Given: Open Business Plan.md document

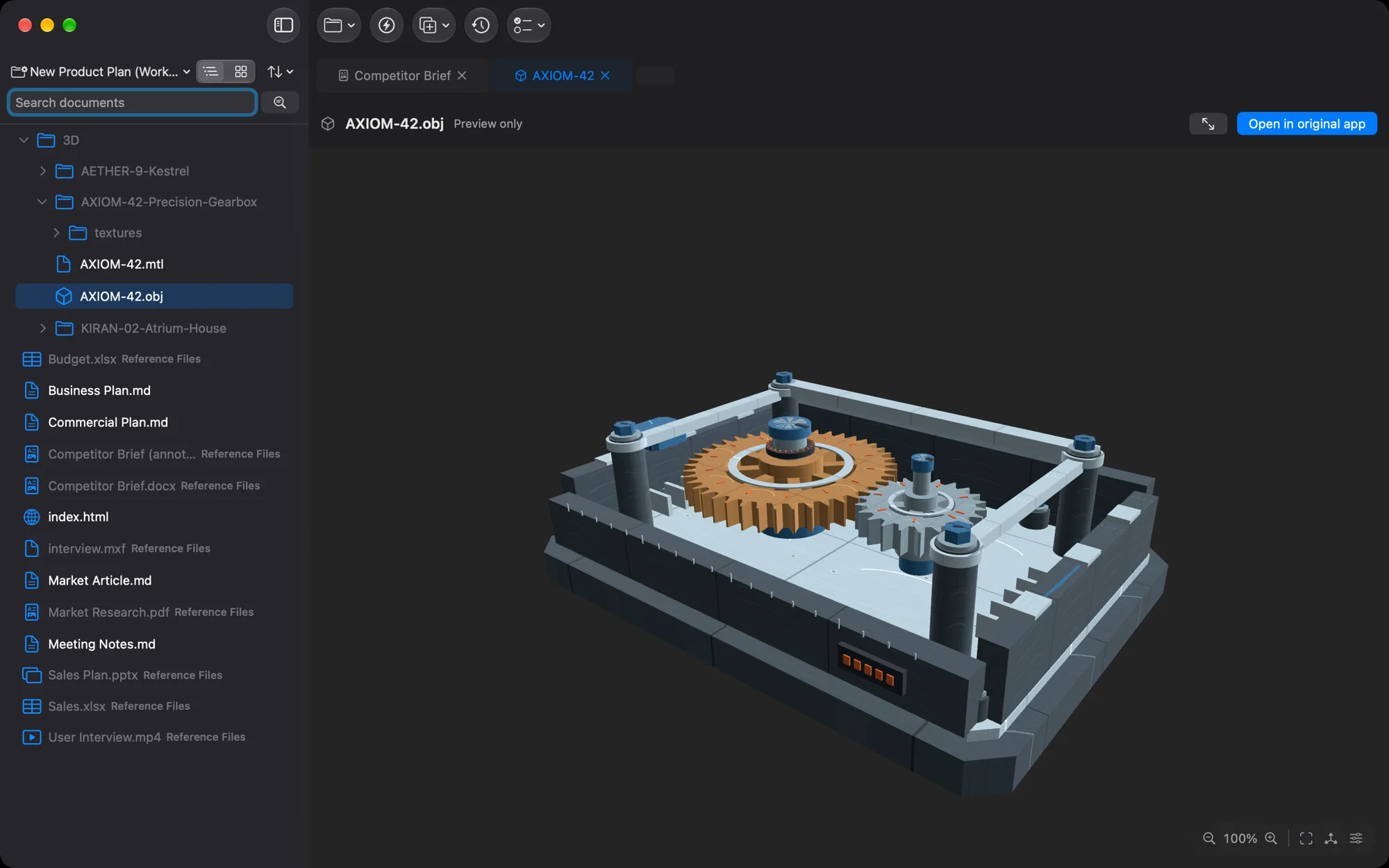Looking at the screenshot, I should [x=154, y=391].
